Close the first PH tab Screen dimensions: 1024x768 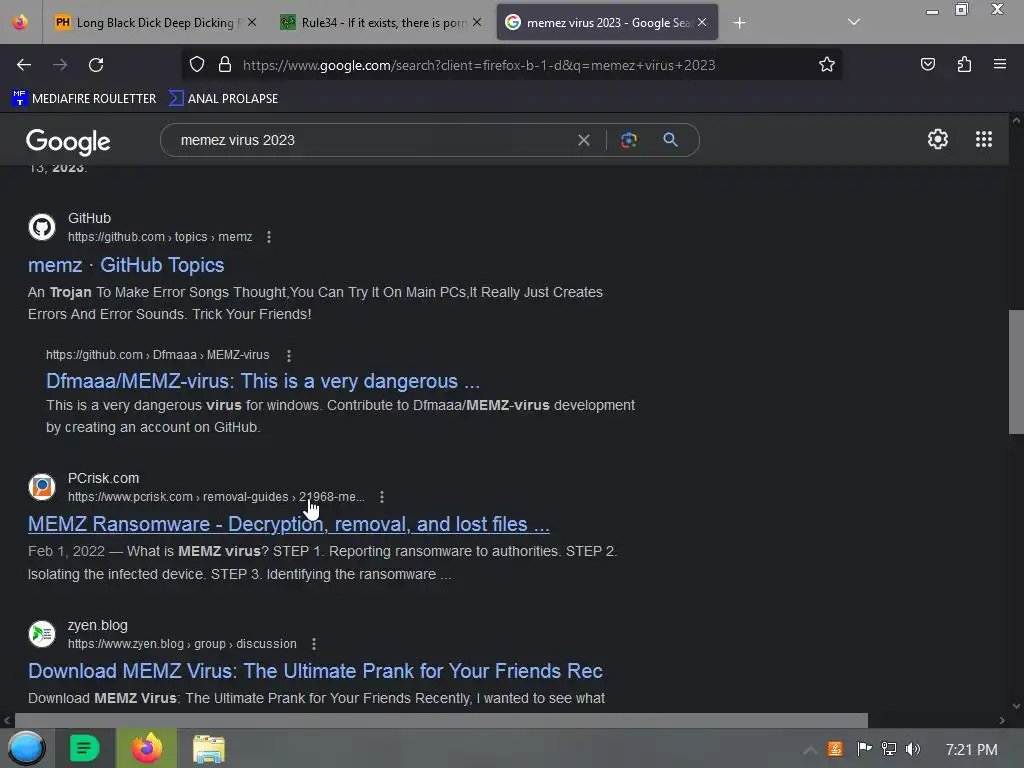click(x=252, y=22)
